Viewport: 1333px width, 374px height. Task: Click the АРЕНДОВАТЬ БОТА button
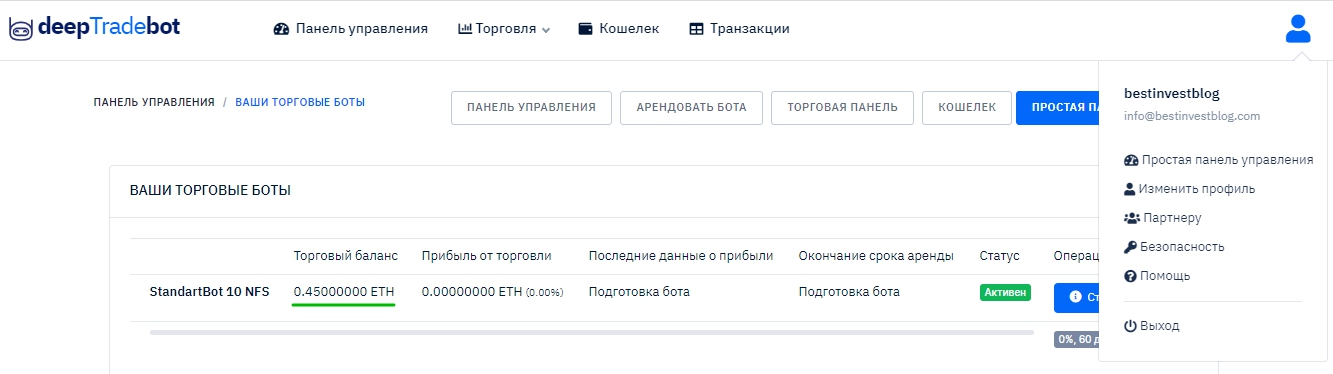[691, 108]
